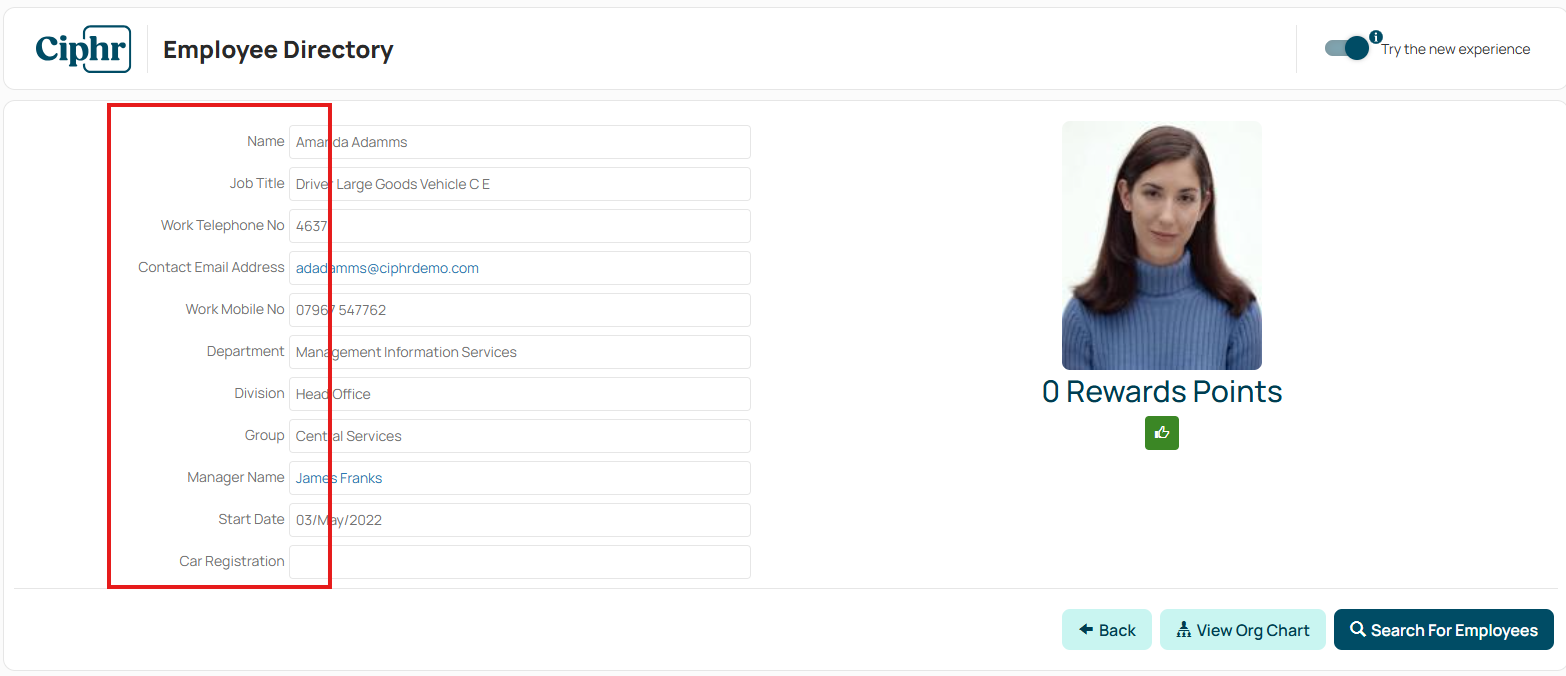Click the Department label
Viewport: 1566px width, 676px height.
point(246,351)
